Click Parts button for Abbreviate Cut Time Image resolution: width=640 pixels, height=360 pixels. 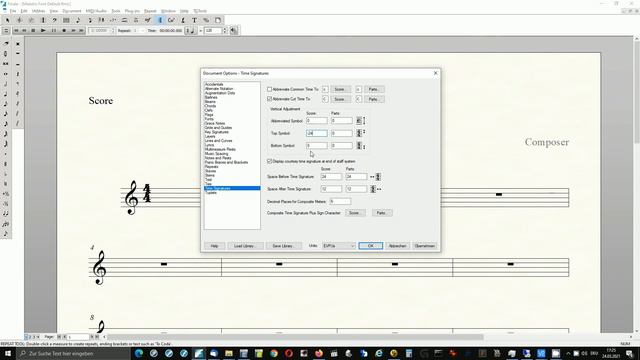tap(373, 99)
